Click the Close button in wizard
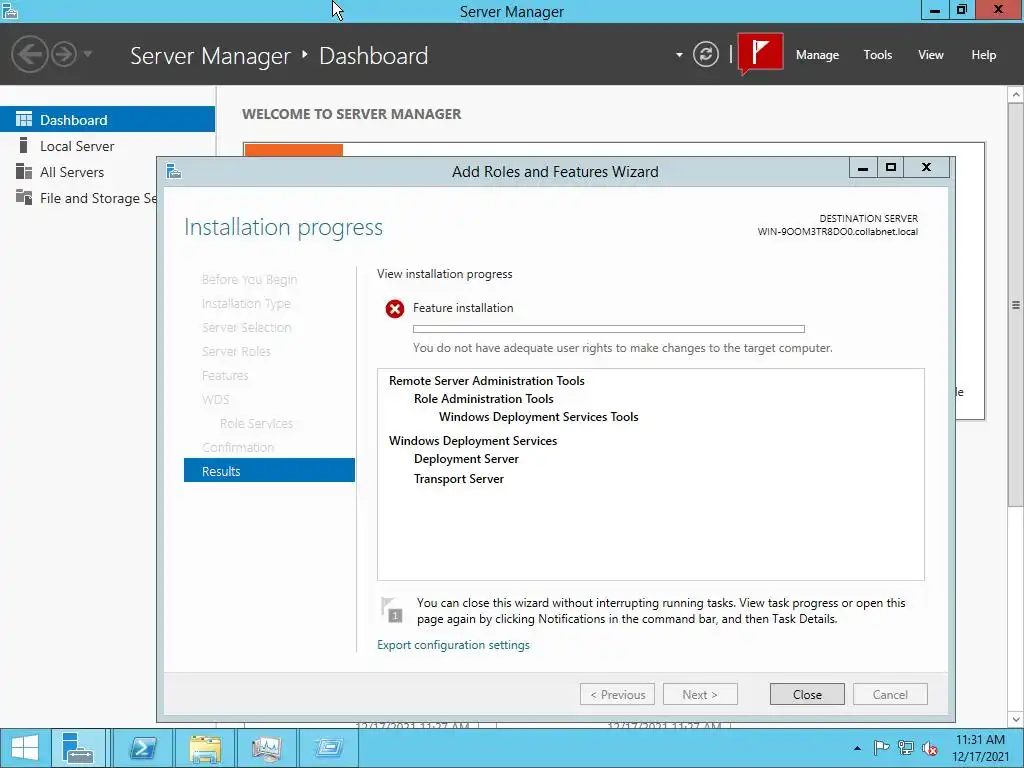1024x768 pixels. 807,694
